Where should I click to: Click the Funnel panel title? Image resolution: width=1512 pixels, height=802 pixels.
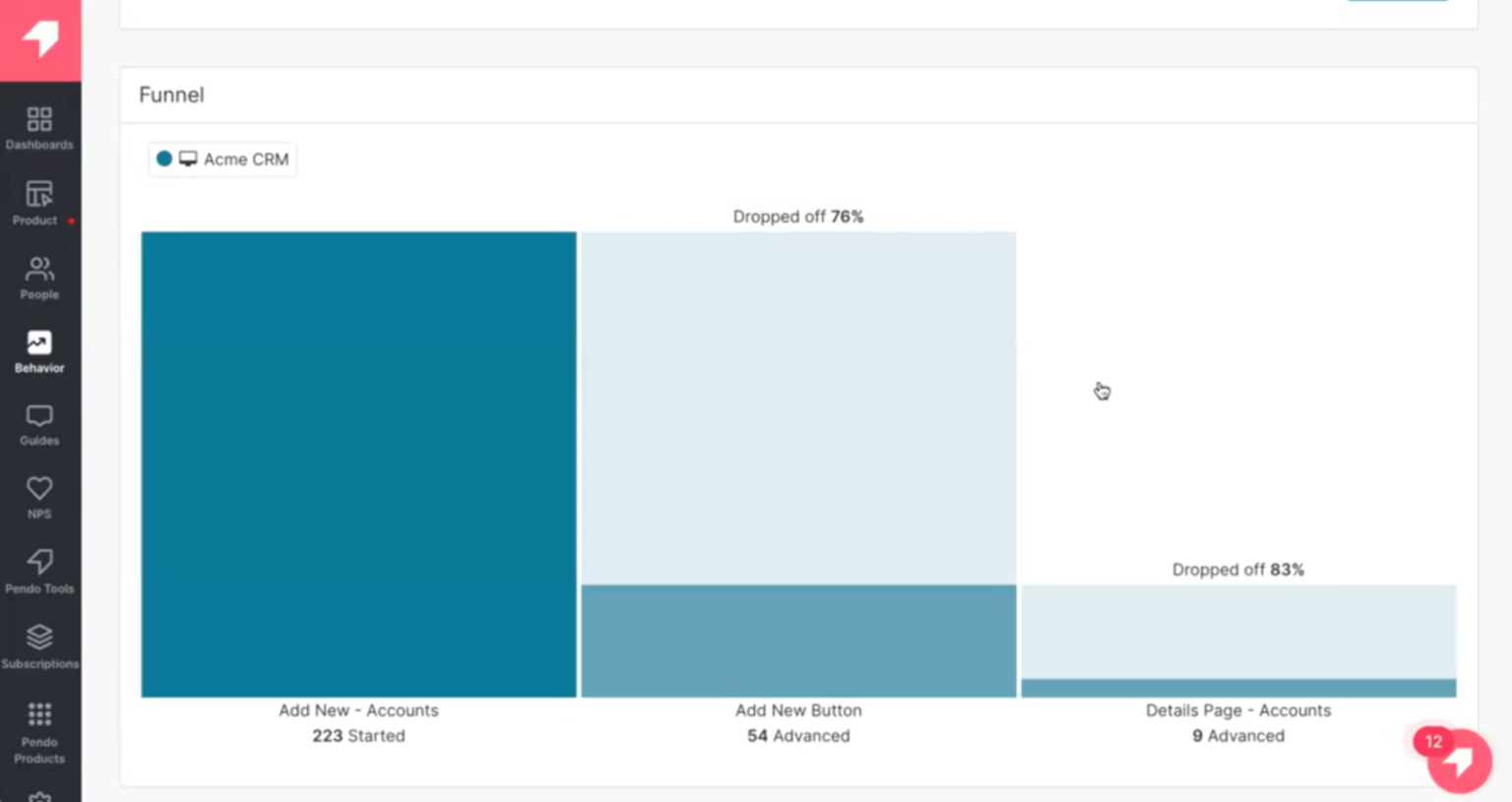(171, 94)
